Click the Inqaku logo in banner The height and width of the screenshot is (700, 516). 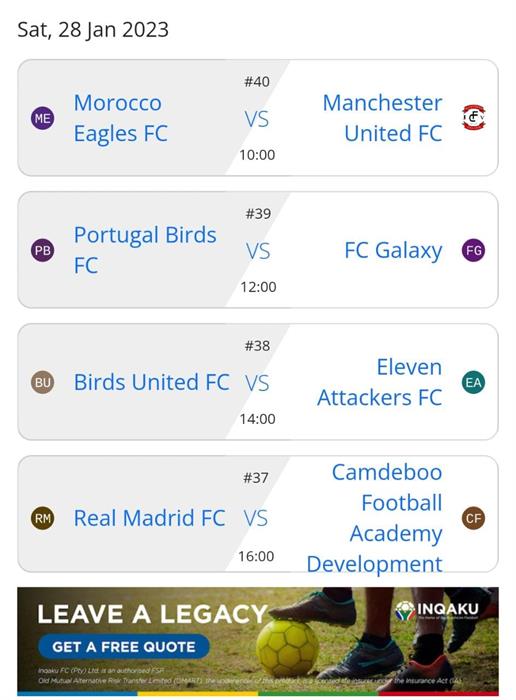[x=437, y=610]
